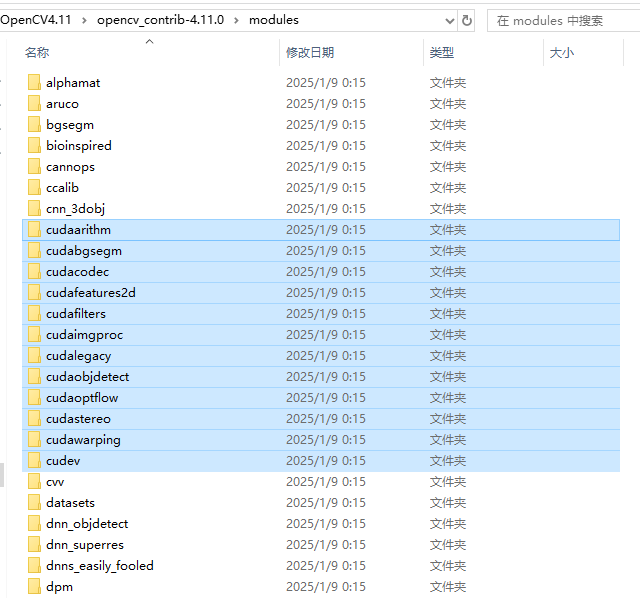
Task: Go to the OpenCV4.11 breadcrumb folder
Action: tap(36, 20)
